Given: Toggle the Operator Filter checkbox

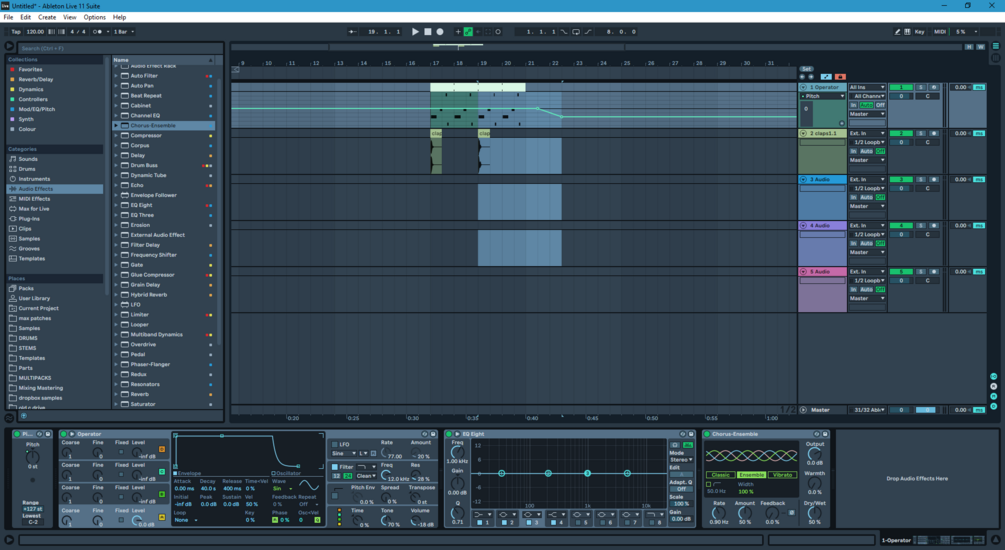Looking at the screenshot, I should [335, 467].
